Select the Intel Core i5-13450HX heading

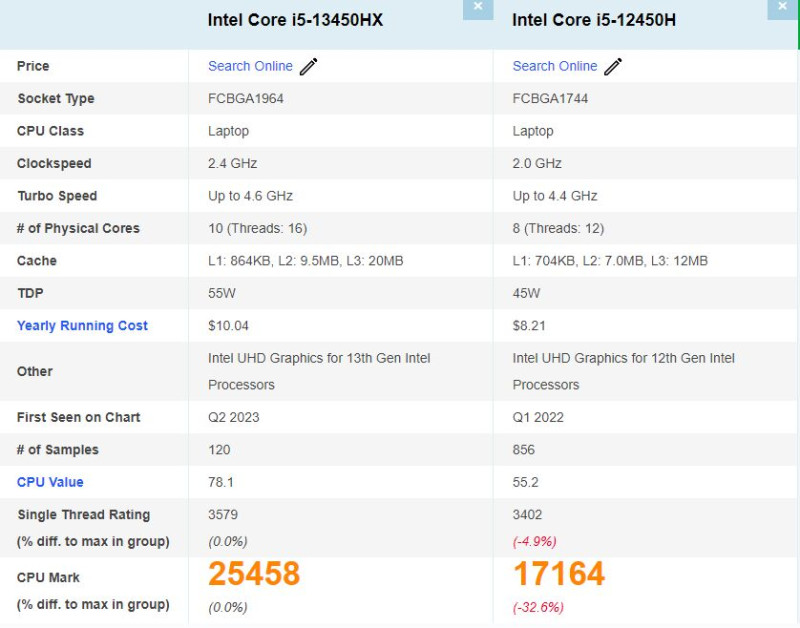295,20
